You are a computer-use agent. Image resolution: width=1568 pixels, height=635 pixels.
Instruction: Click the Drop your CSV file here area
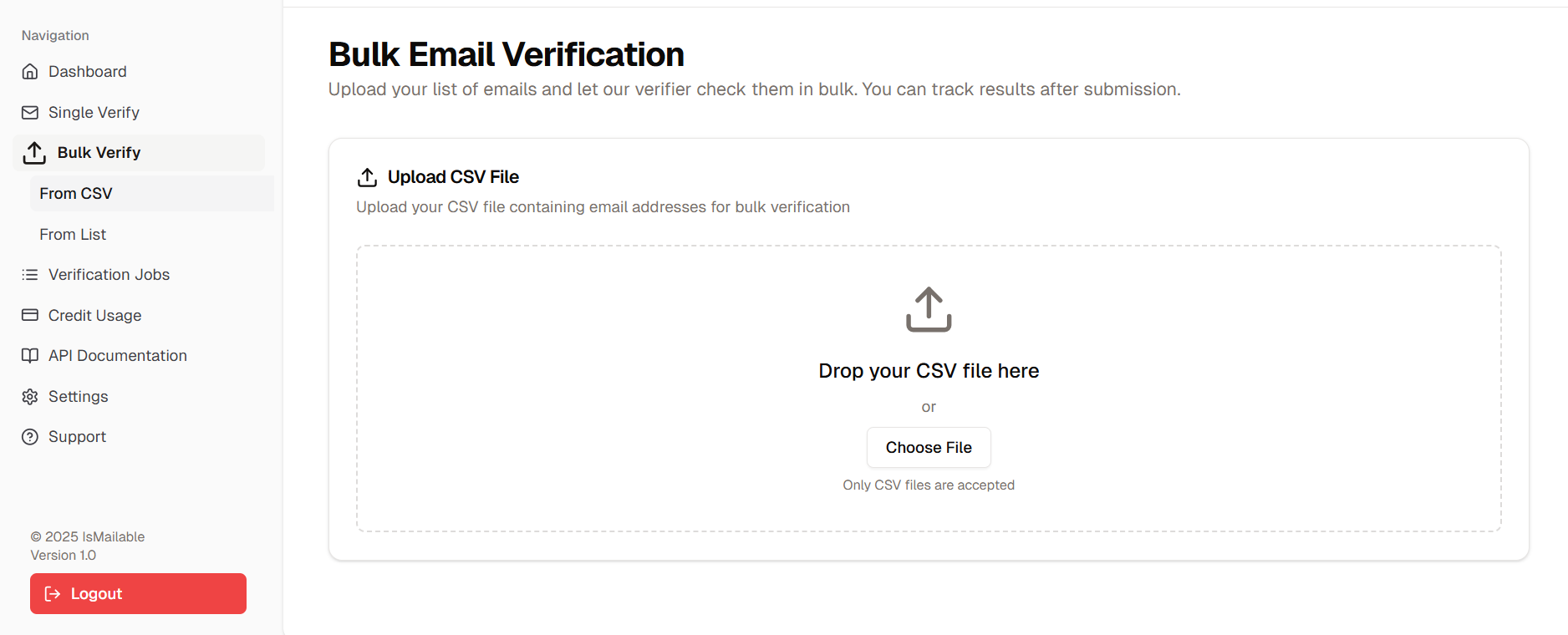coord(929,389)
